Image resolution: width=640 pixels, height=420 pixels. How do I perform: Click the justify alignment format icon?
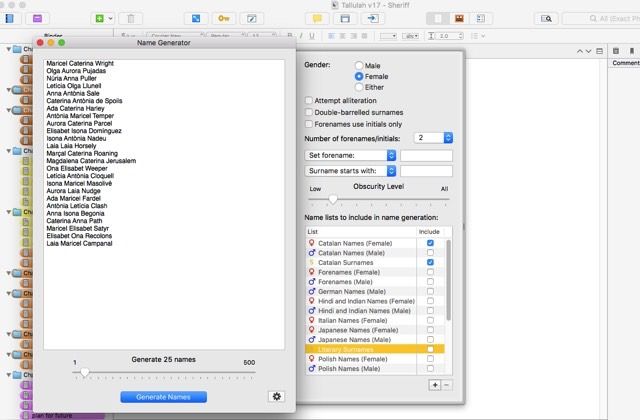364,36
